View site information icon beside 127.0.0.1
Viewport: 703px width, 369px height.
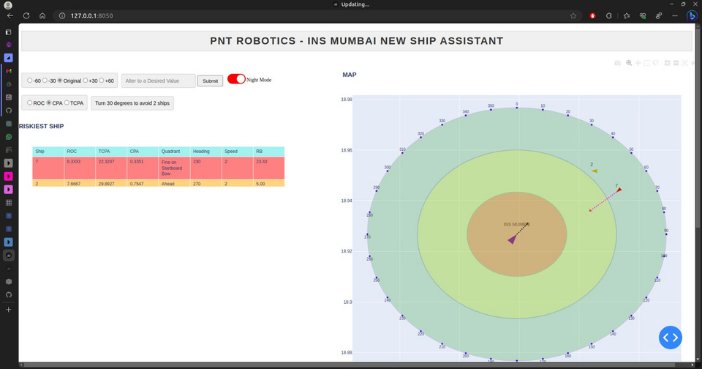pyautogui.click(x=62, y=16)
